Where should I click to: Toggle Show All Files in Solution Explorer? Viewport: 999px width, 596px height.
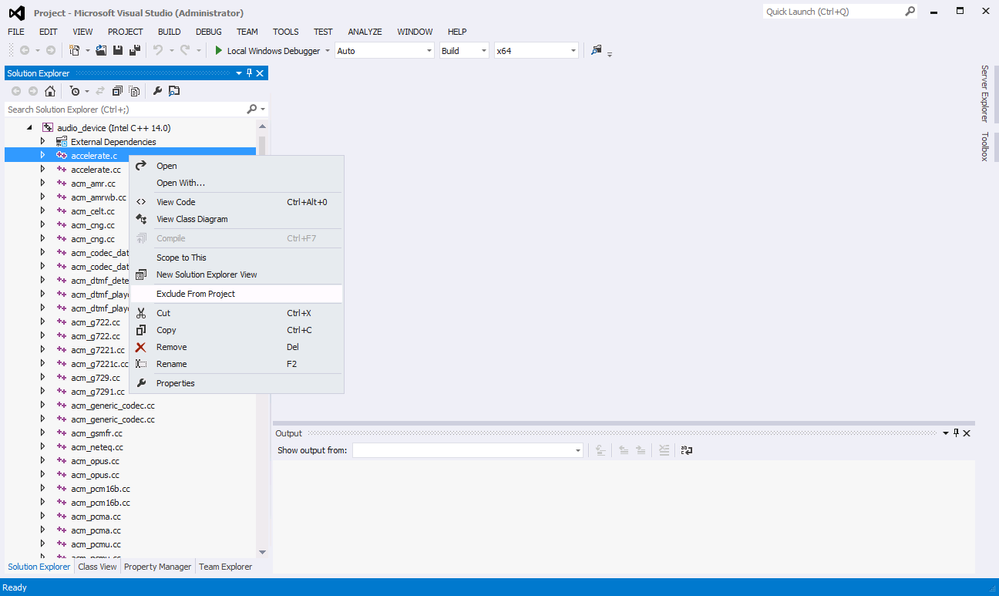134,91
